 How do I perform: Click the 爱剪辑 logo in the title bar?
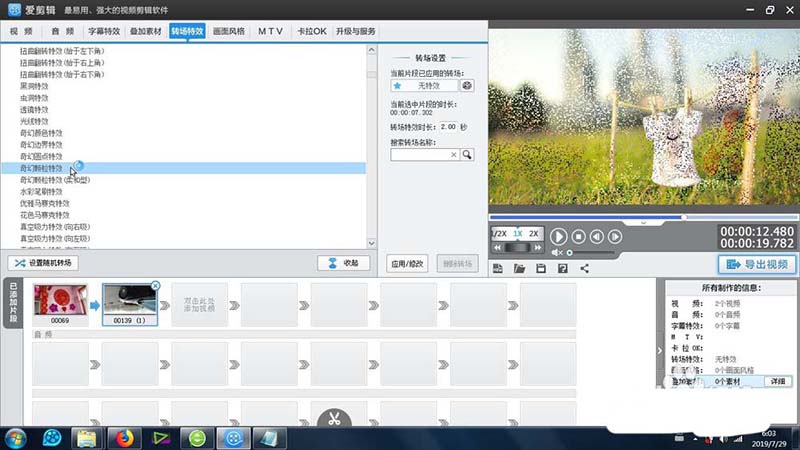click(x=14, y=10)
